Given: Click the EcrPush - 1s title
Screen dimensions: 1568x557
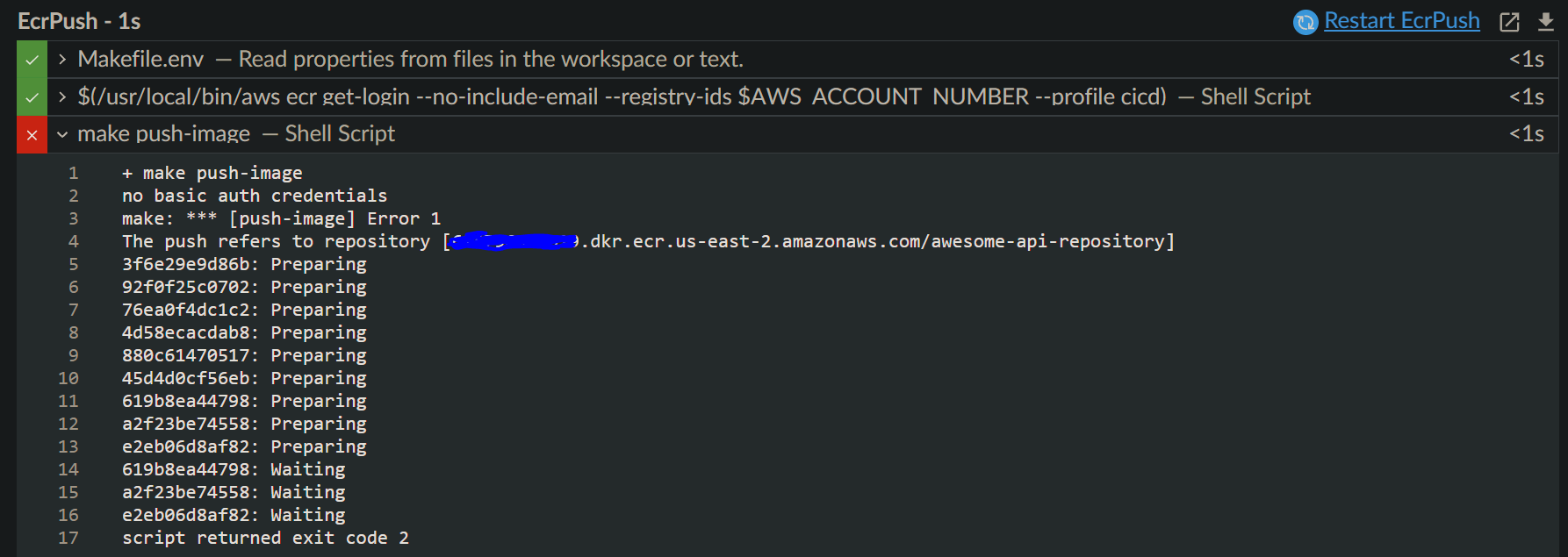Looking at the screenshot, I should tap(77, 20).
